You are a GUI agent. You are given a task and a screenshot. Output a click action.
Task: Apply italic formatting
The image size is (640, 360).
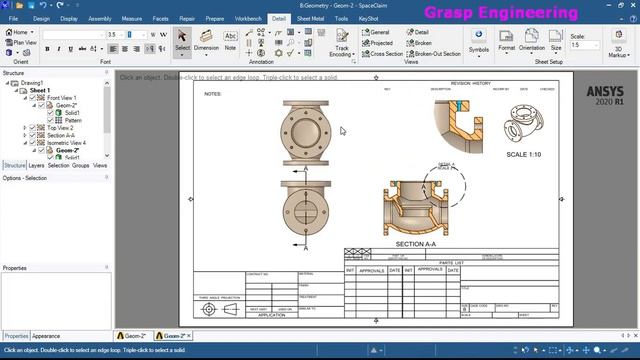coord(59,49)
